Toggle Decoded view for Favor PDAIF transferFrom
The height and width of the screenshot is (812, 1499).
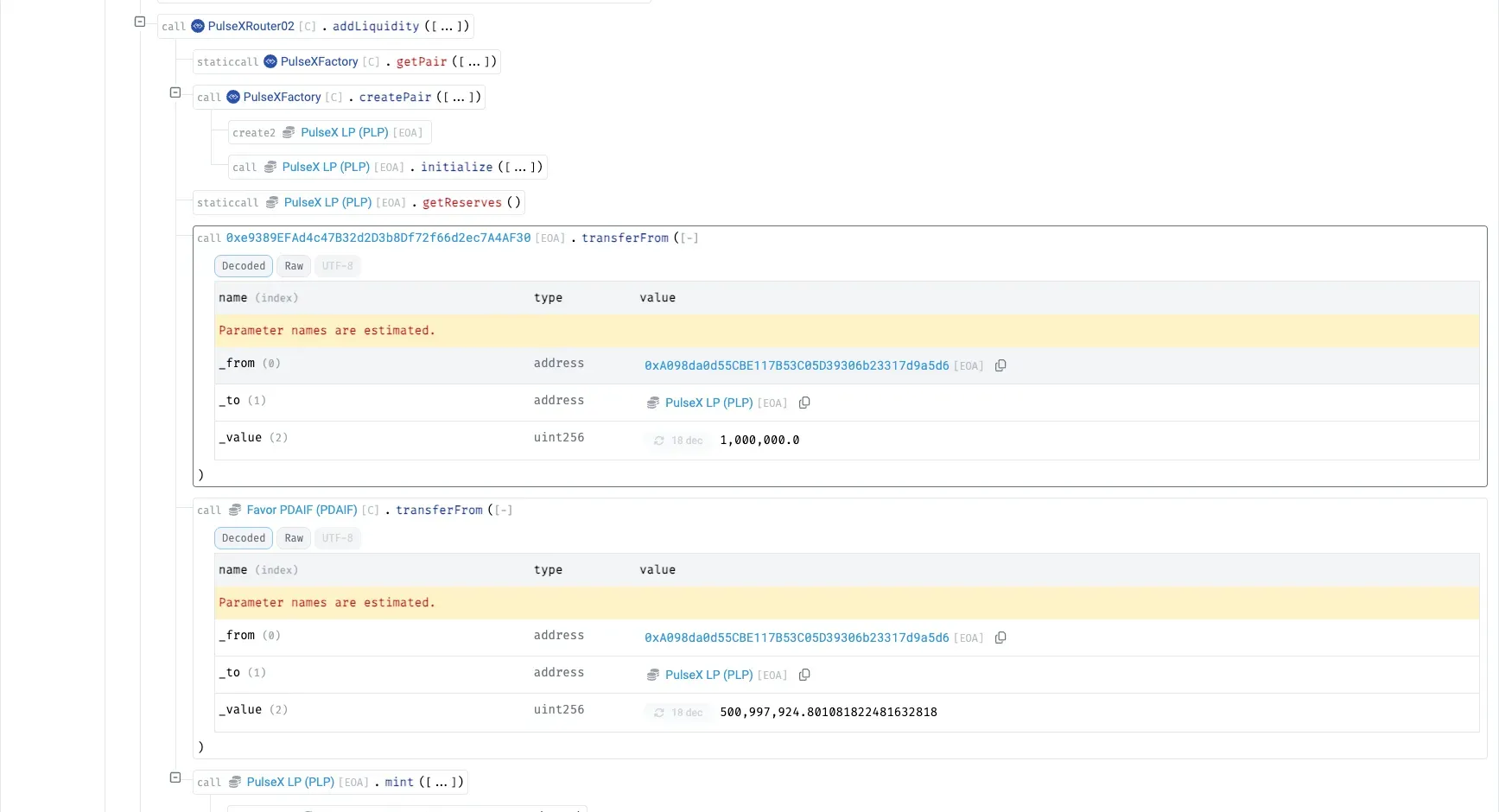(243, 537)
